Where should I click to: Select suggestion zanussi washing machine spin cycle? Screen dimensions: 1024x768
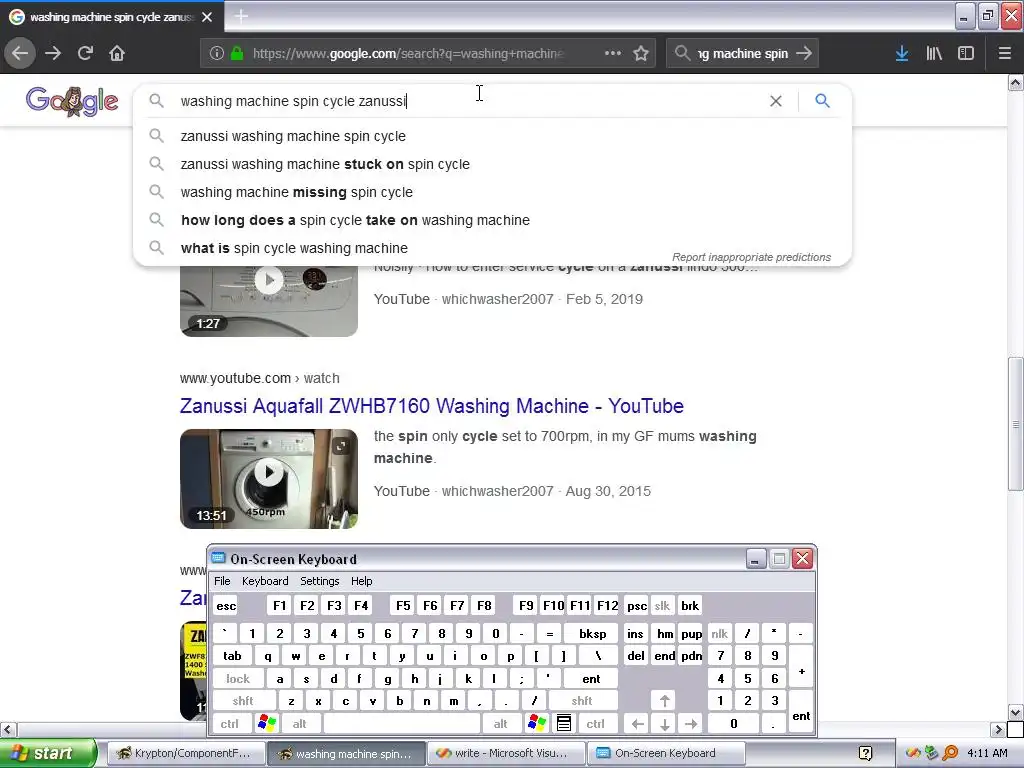[492, 136]
